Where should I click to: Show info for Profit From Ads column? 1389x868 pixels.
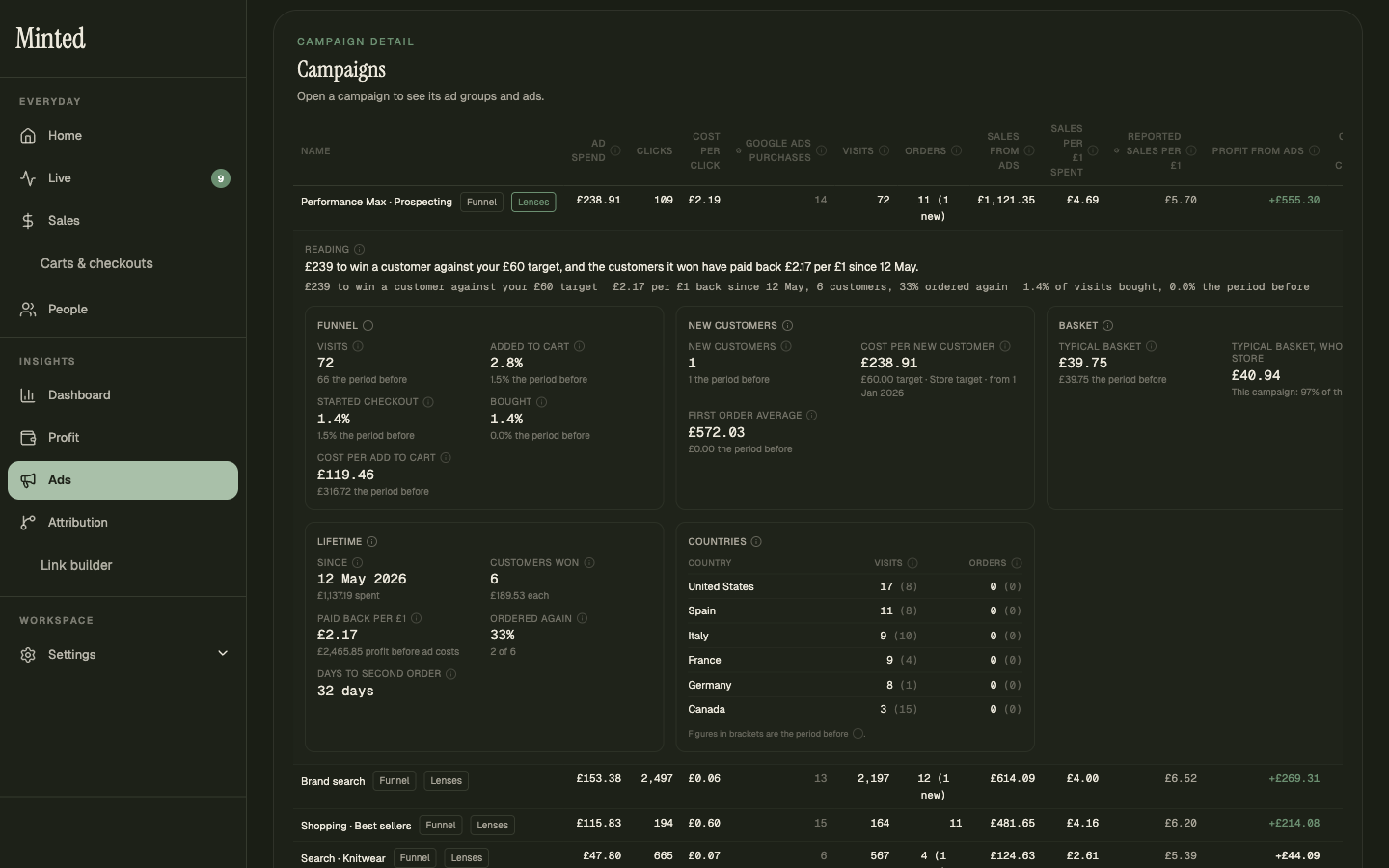pos(1314,150)
